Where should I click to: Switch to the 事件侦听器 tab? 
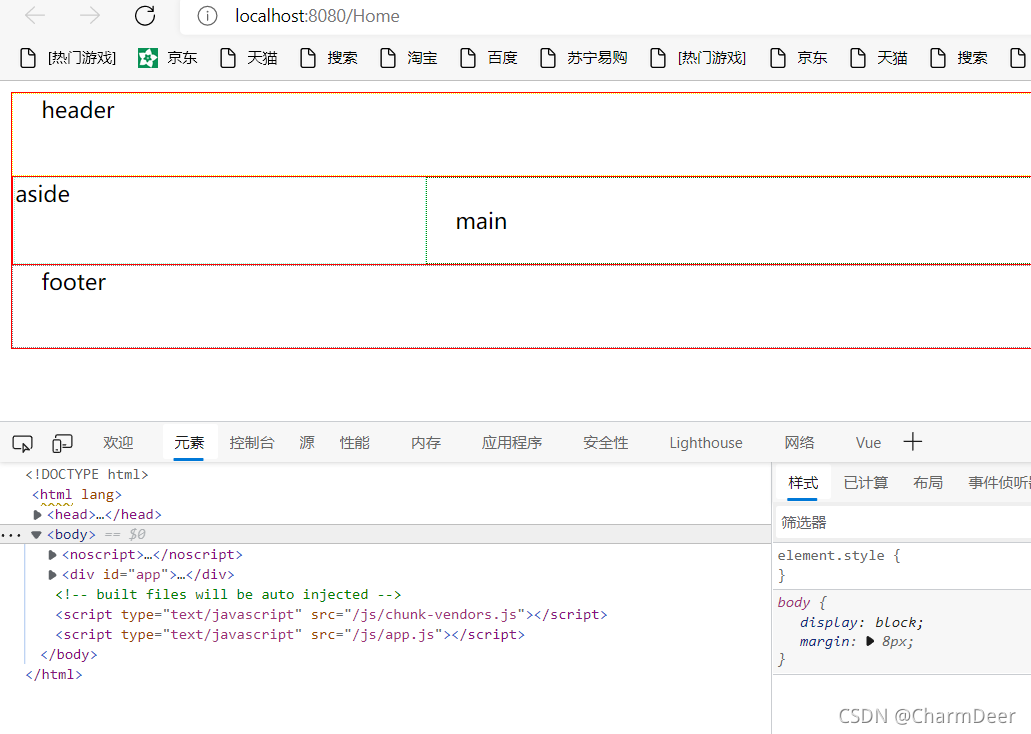coord(999,483)
